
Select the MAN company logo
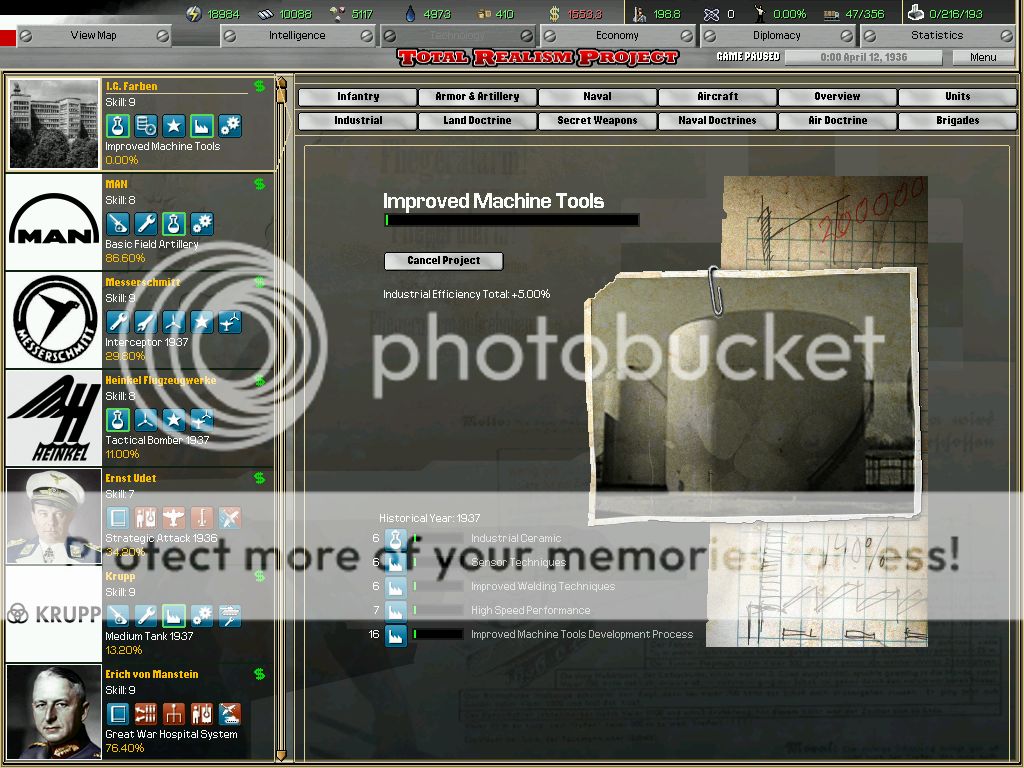click(x=54, y=222)
